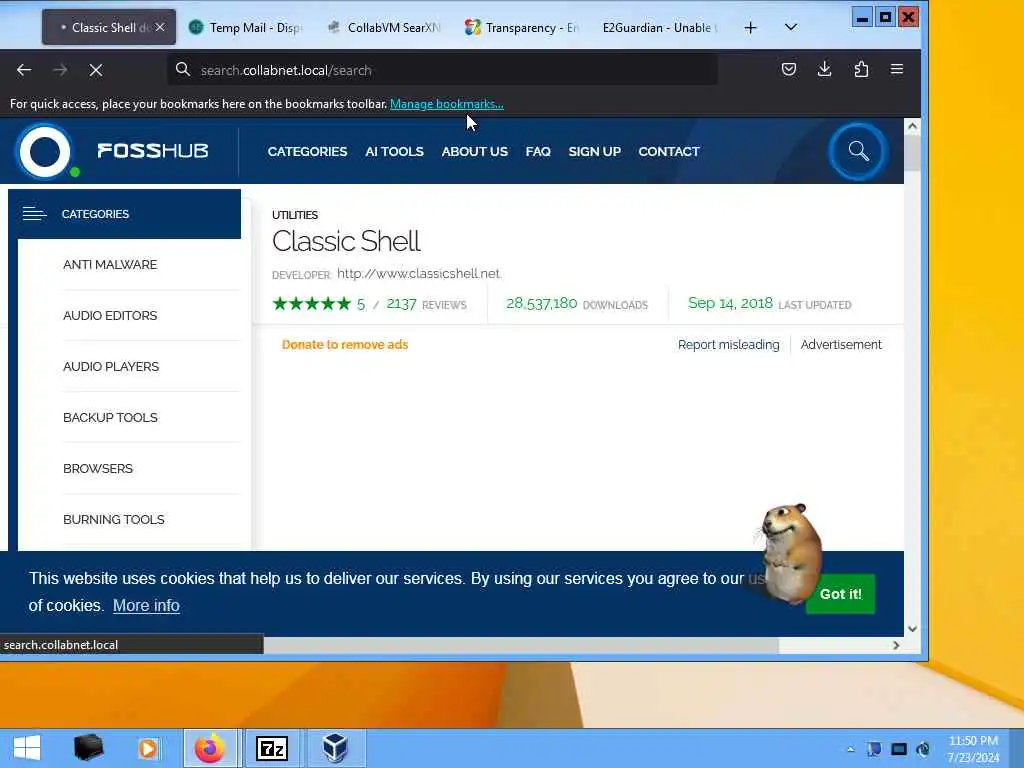
Task: Click the FOSSHUB wordmark
Action: click(153, 151)
